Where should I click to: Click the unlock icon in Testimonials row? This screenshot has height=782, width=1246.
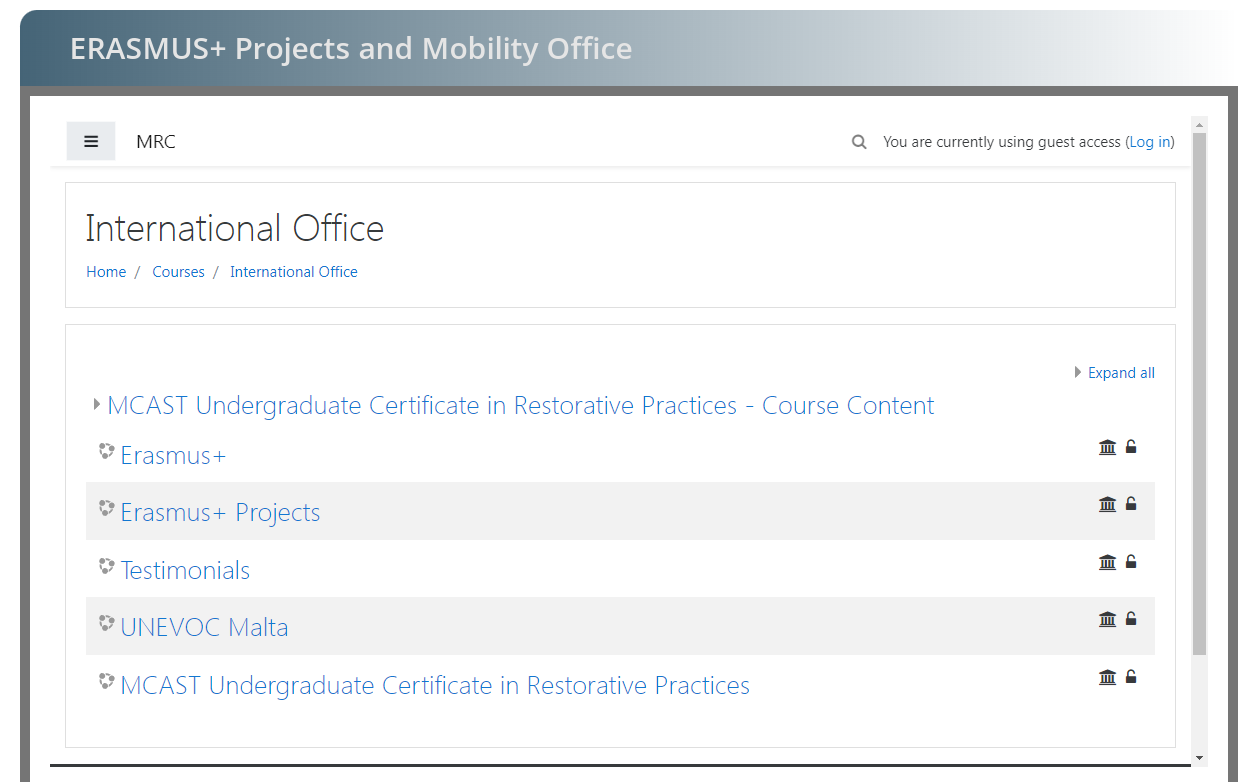click(x=1131, y=562)
